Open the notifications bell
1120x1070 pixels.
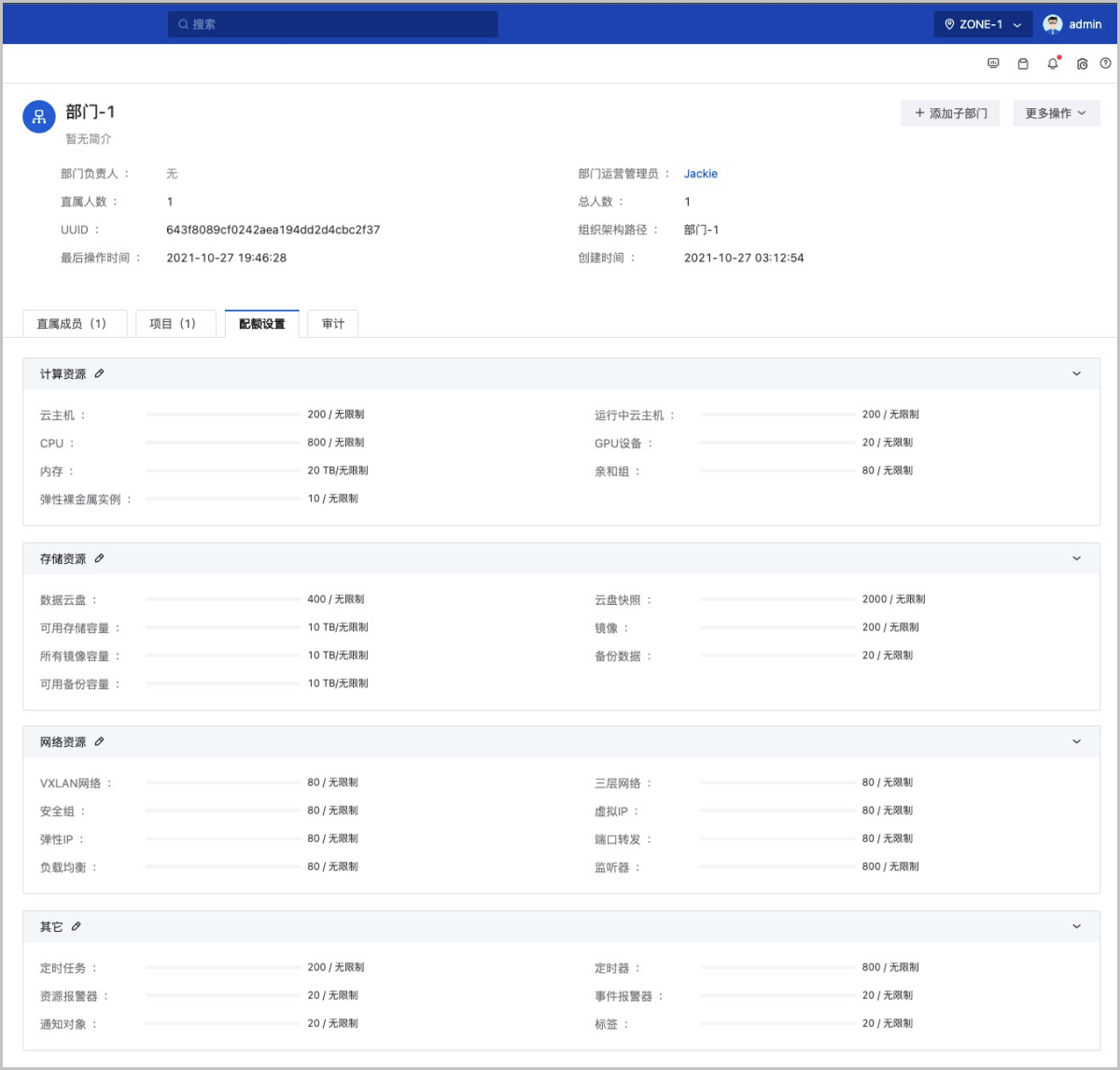click(1053, 63)
